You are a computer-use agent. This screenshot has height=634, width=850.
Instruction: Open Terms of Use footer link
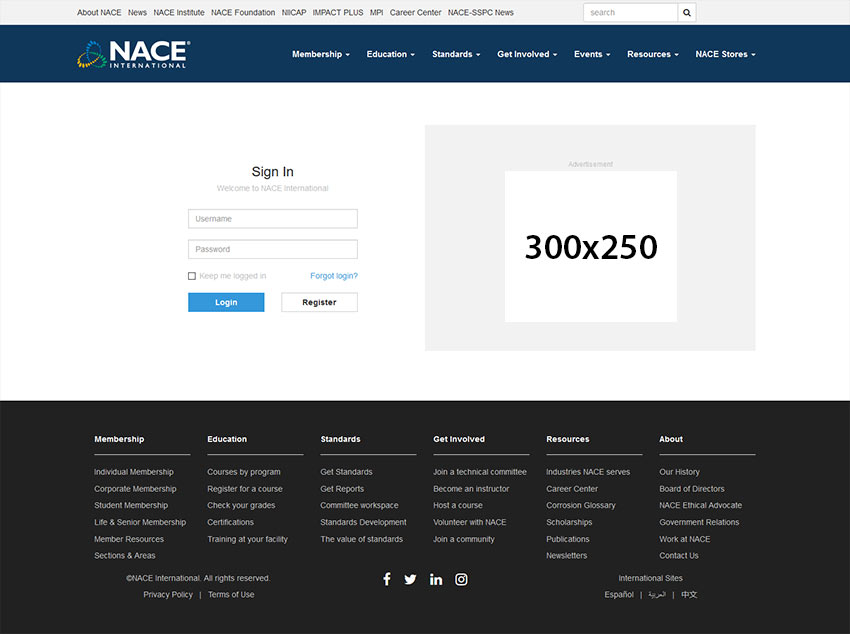pyautogui.click(x=231, y=594)
